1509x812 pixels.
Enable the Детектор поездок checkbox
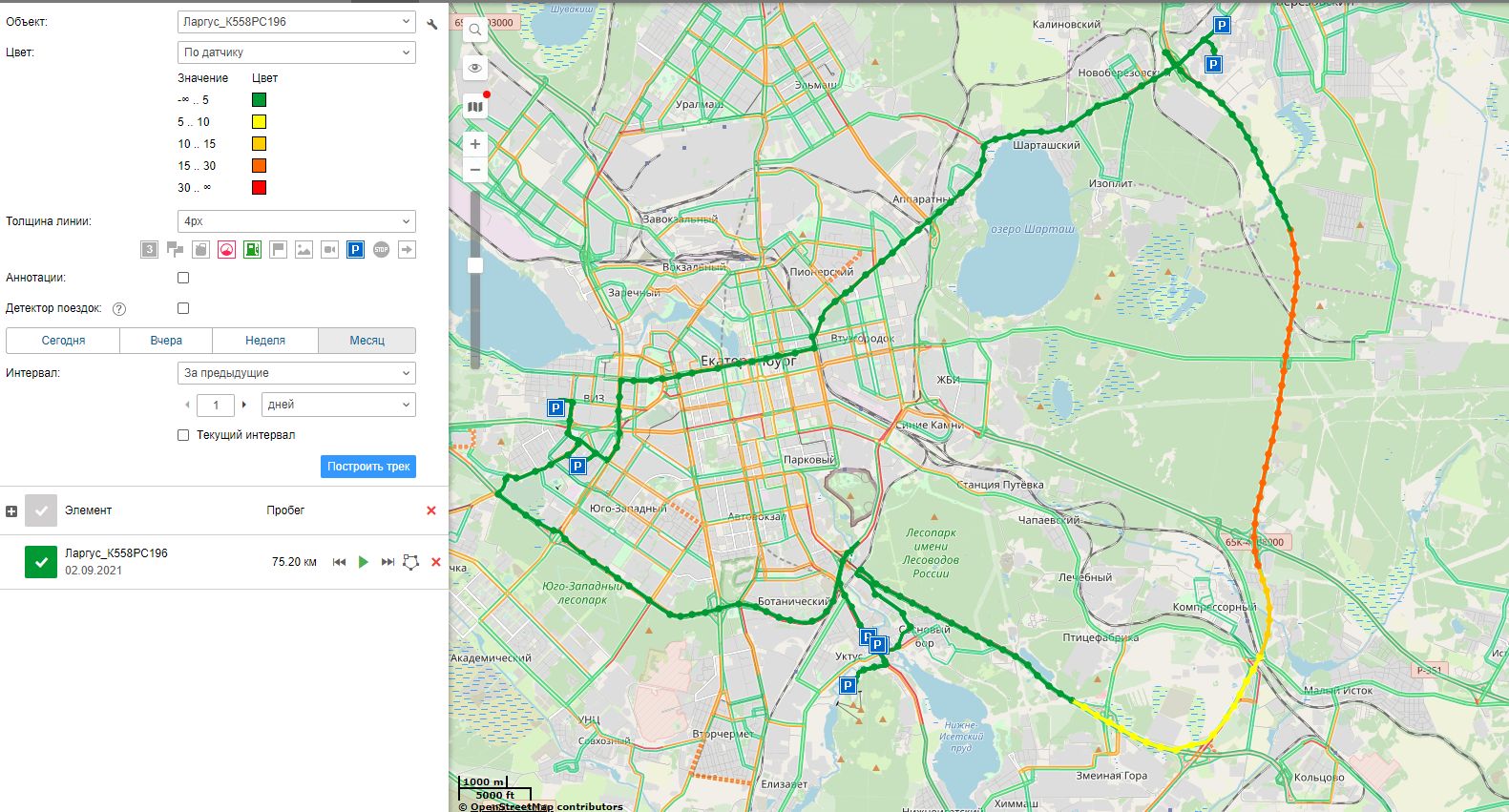coord(183,308)
